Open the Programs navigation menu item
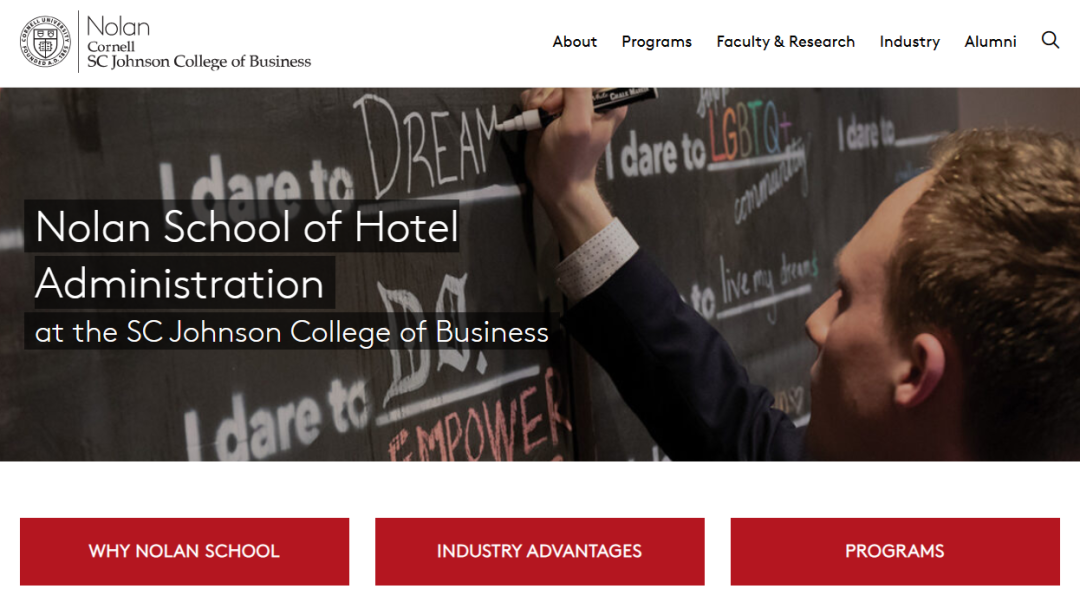Image resolution: width=1080 pixels, height=602 pixels. (656, 42)
